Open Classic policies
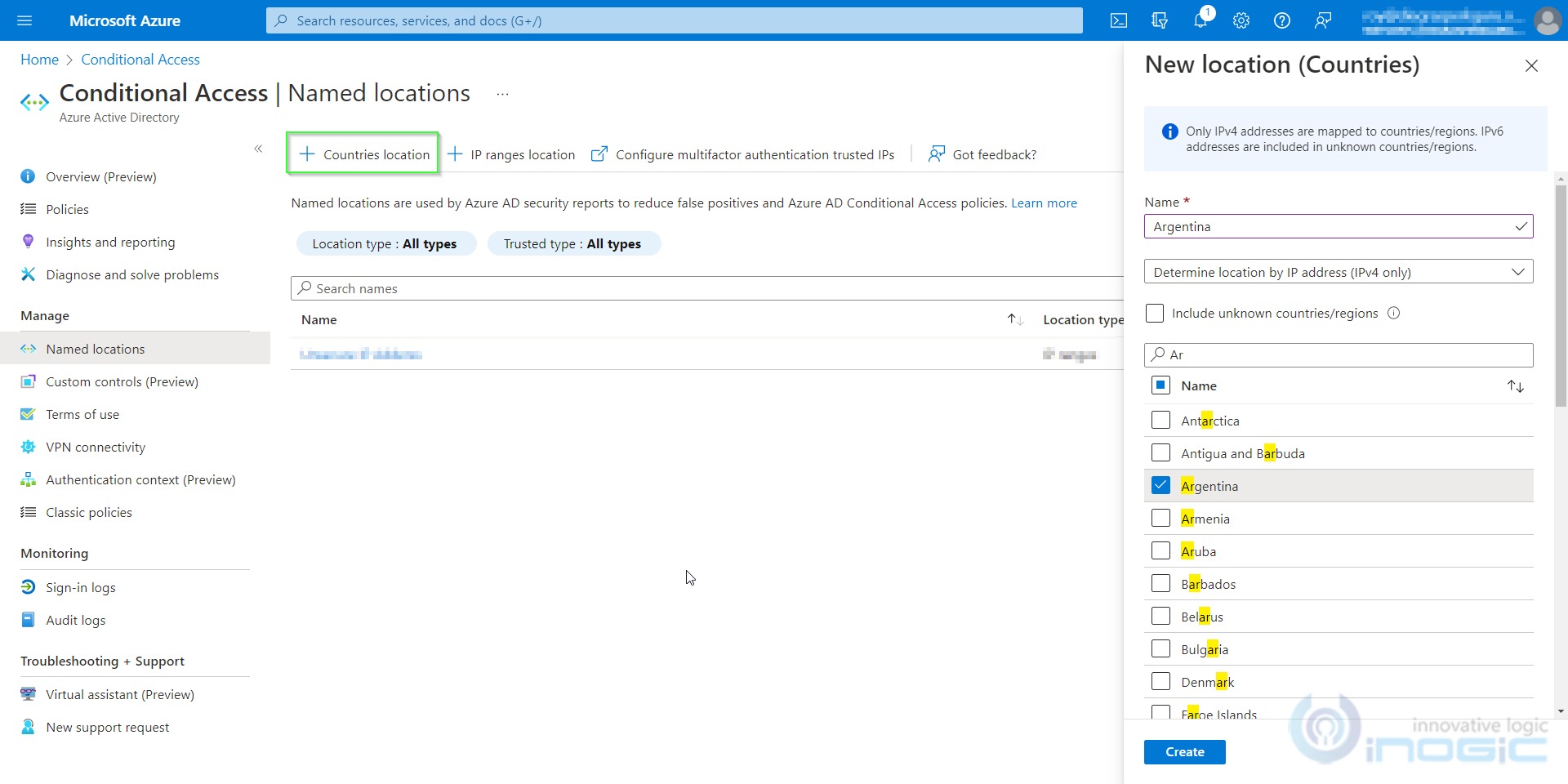This screenshot has width=1568, height=784. coord(89,512)
